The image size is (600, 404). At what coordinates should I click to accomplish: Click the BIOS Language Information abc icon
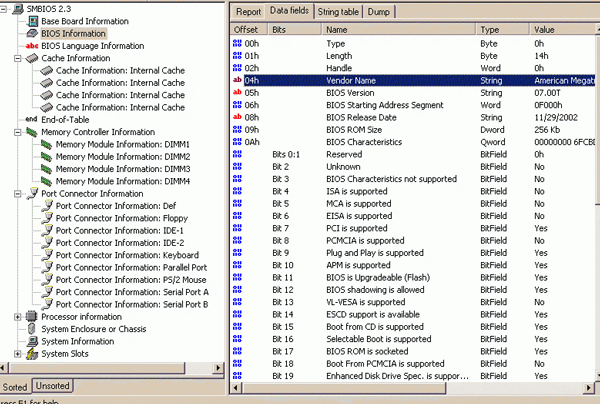tap(31, 46)
